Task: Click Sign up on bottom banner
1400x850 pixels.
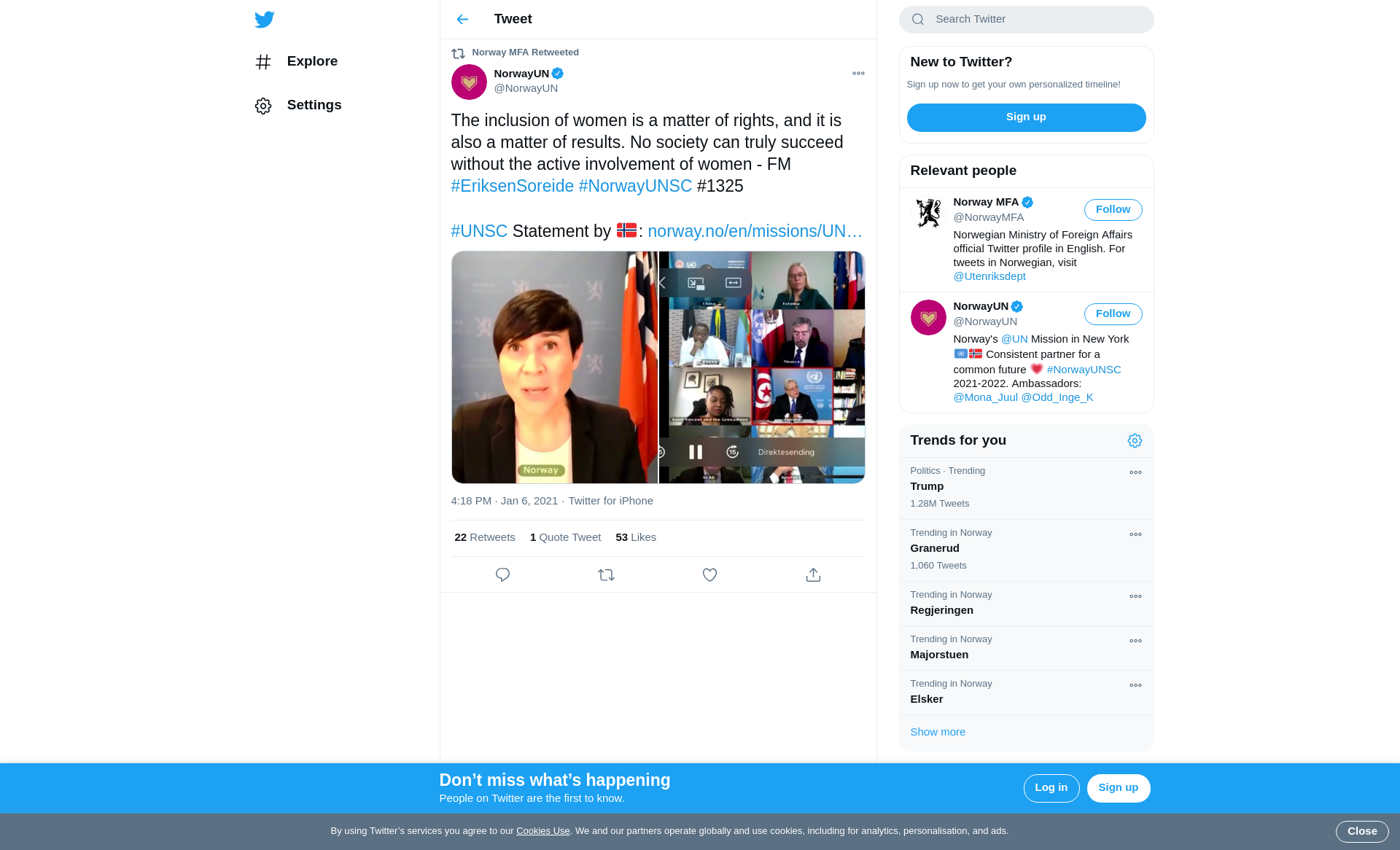Action: click(1118, 788)
